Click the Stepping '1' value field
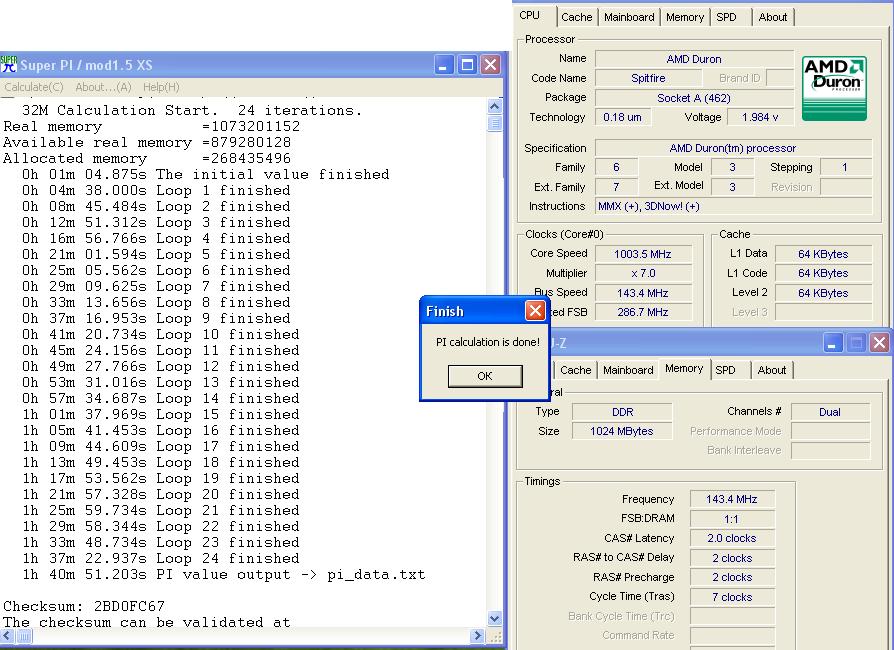 pyautogui.click(x=846, y=167)
